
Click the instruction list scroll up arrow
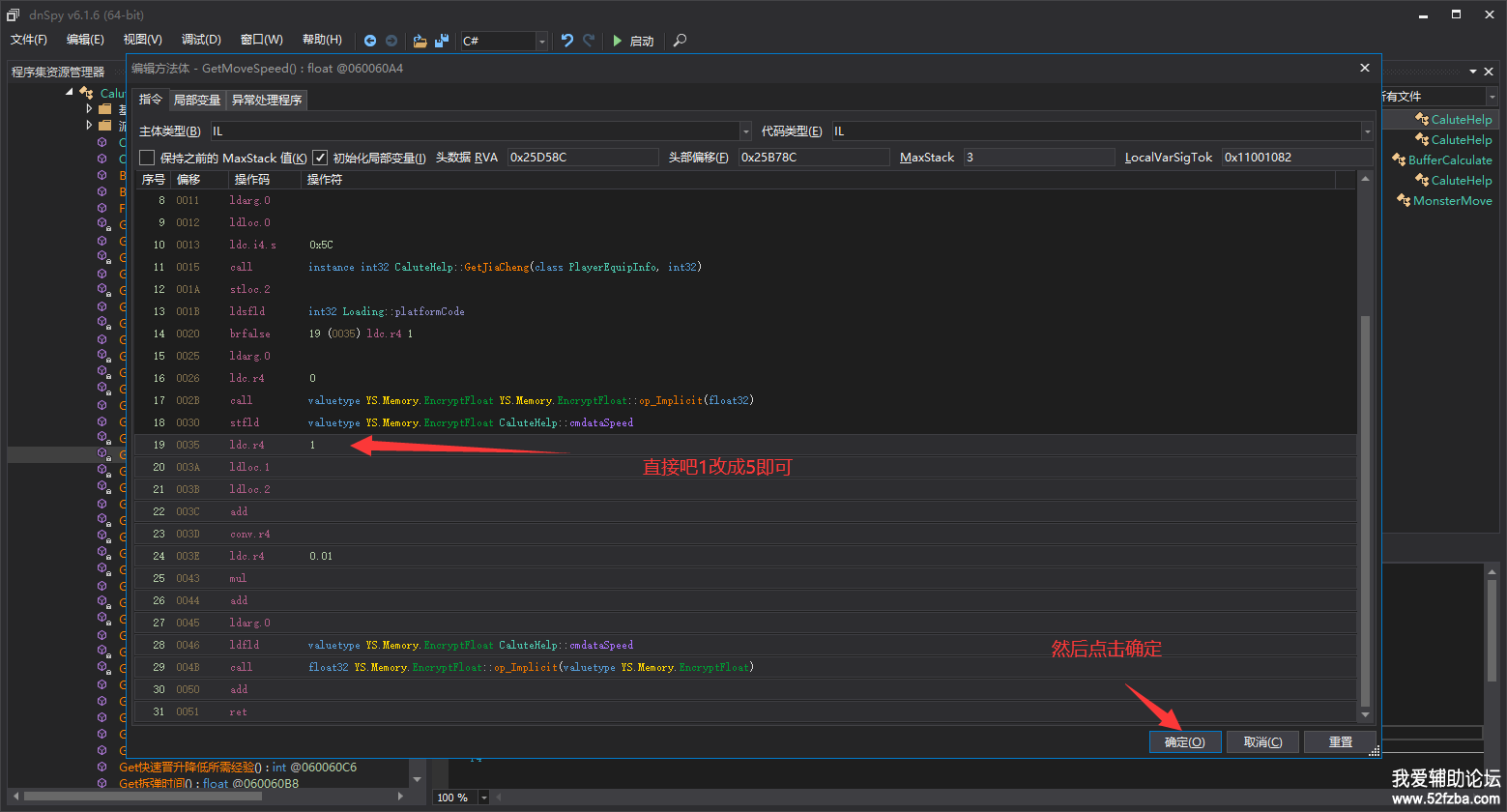(x=1365, y=178)
